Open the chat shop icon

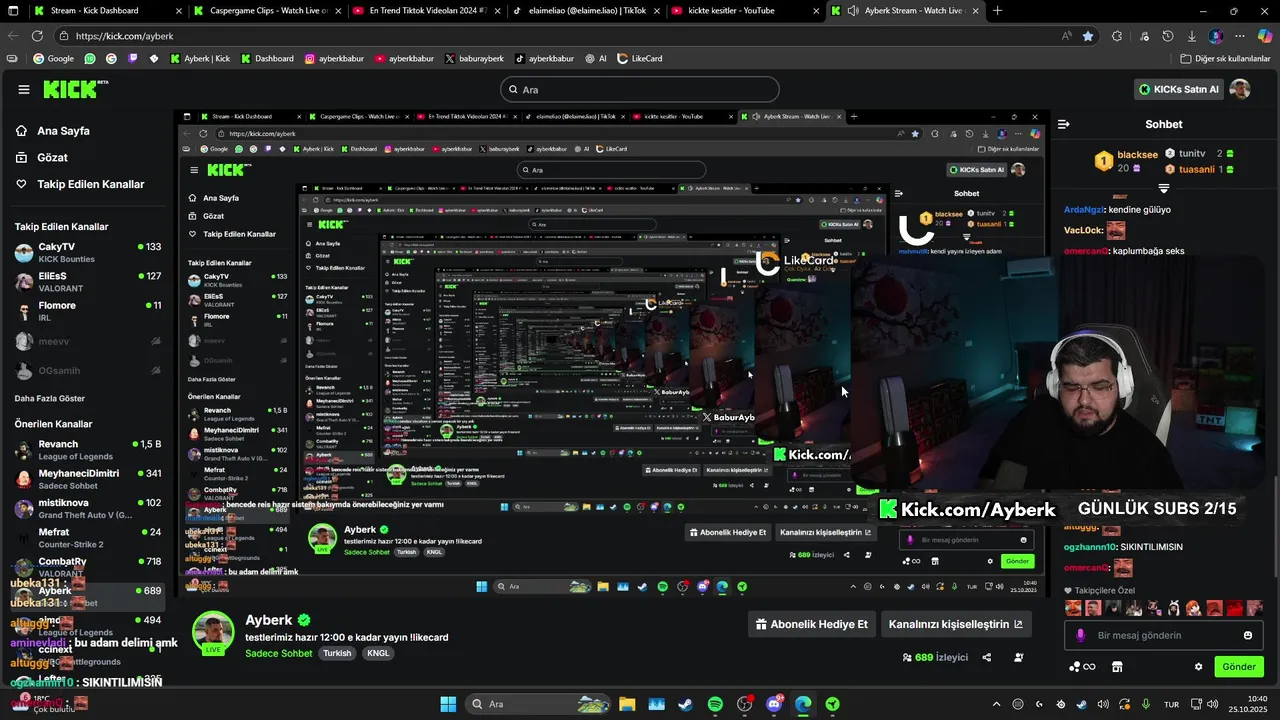coord(1117,667)
